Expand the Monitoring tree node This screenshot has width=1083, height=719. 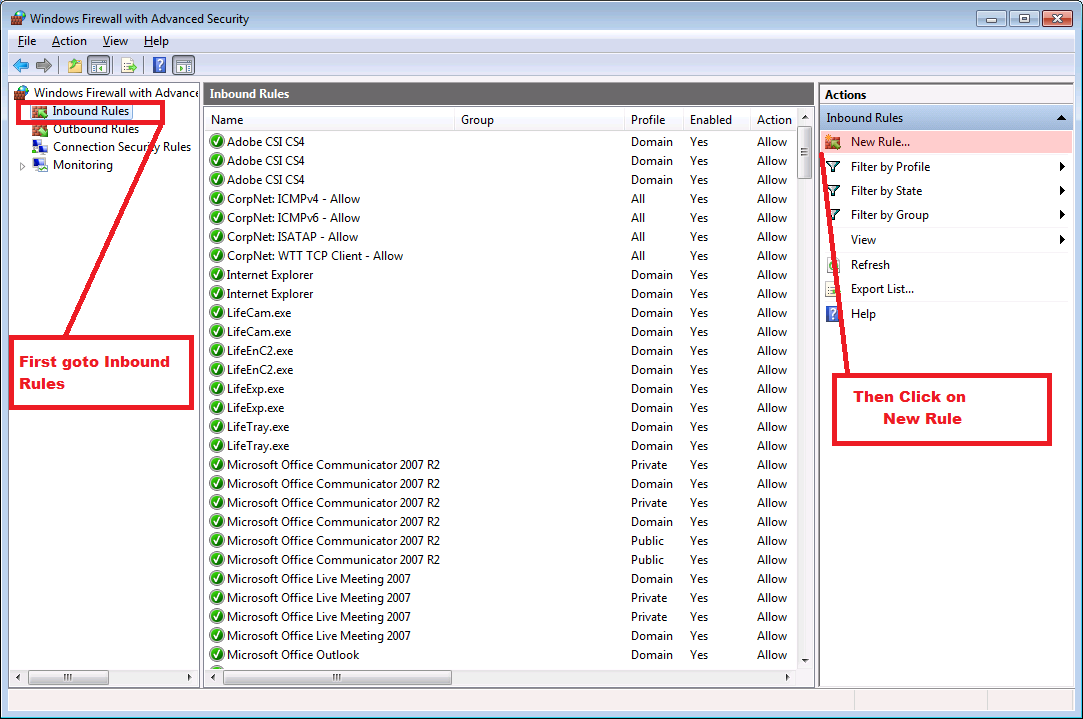(22, 166)
